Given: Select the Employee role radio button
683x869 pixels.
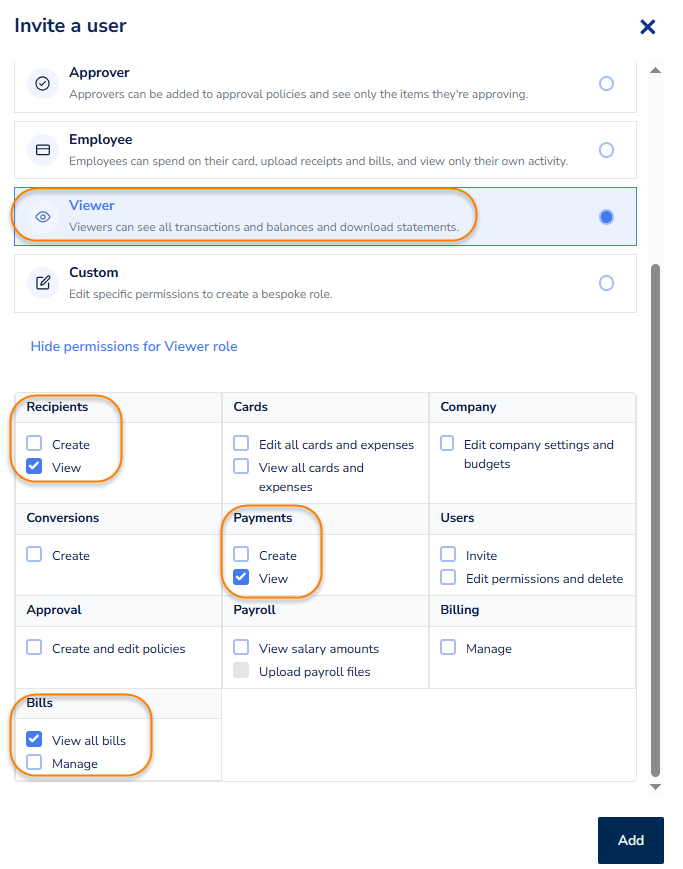Looking at the screenshot, I should point(606,150).
